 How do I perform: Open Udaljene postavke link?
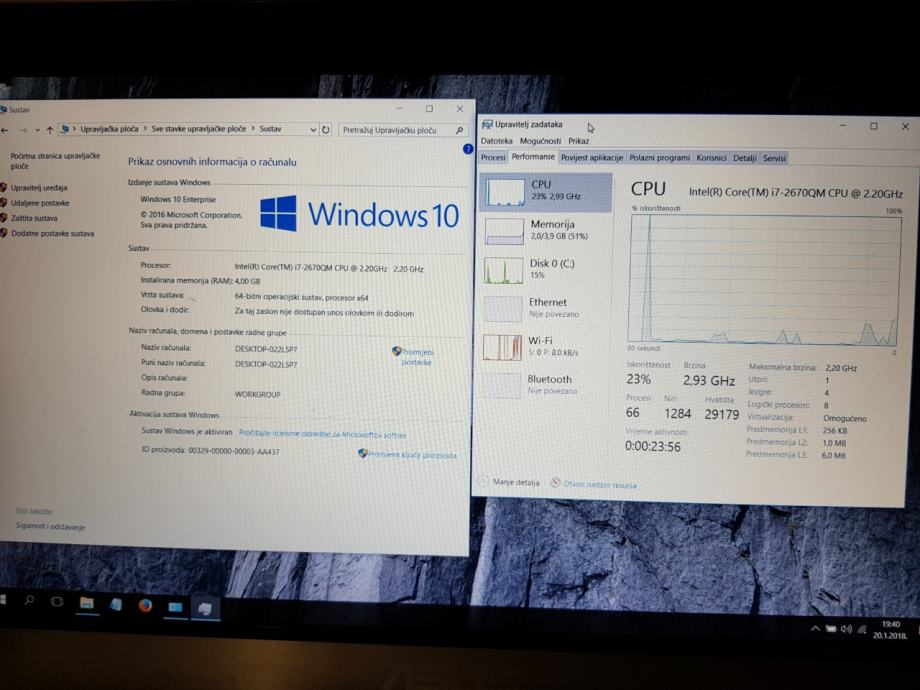pos(40,203)
